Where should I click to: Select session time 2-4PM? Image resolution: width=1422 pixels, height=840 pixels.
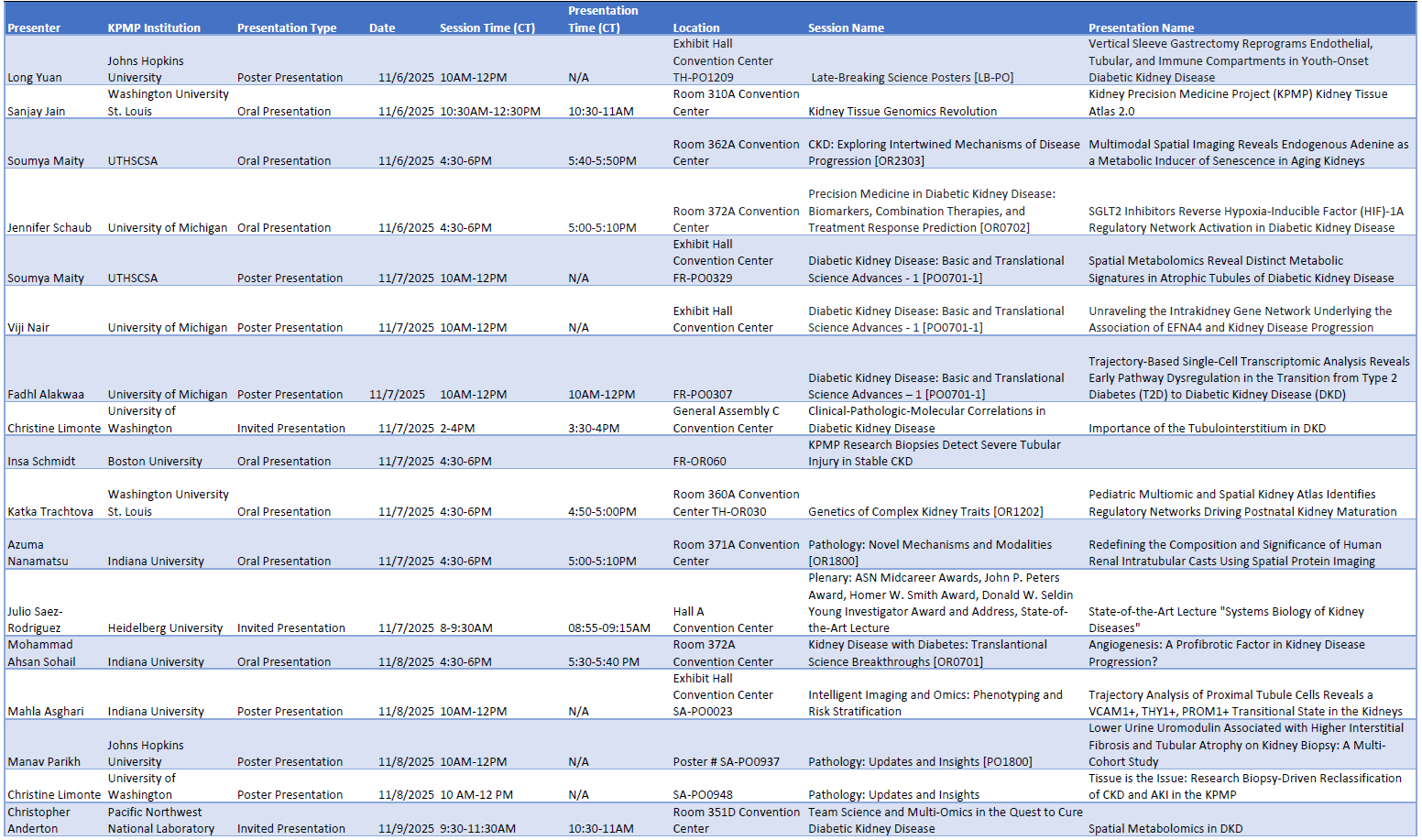(x=458, y=428)
